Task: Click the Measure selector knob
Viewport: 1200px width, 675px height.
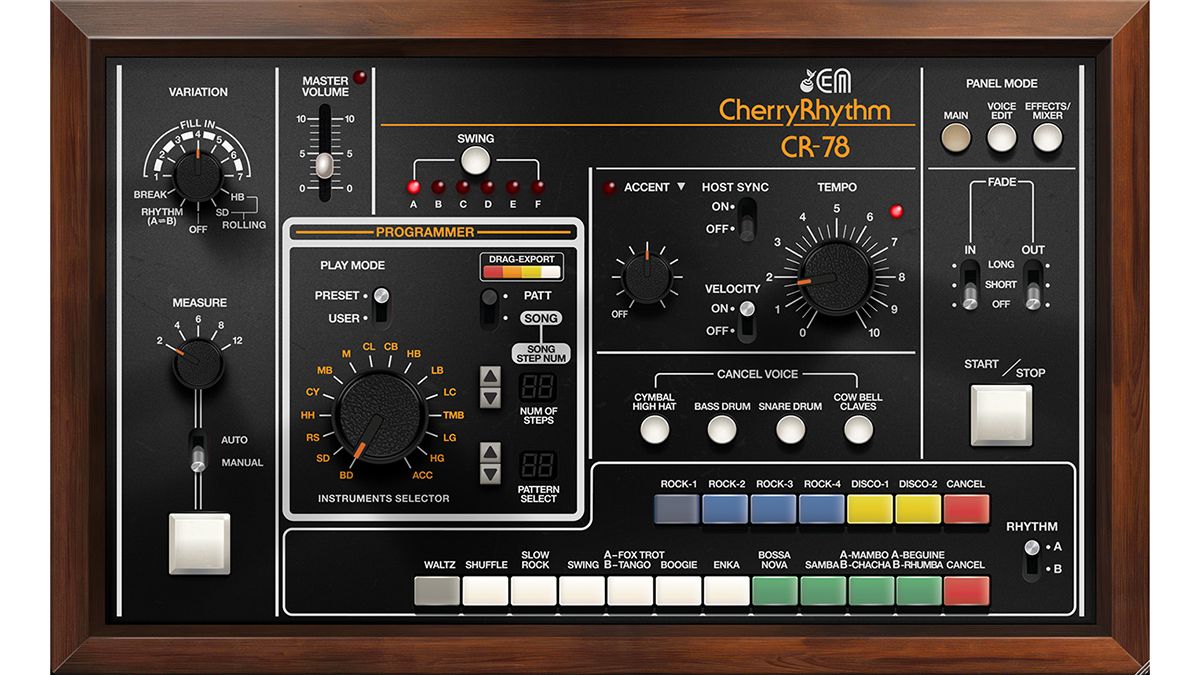Action: click(x=198, y=365)
